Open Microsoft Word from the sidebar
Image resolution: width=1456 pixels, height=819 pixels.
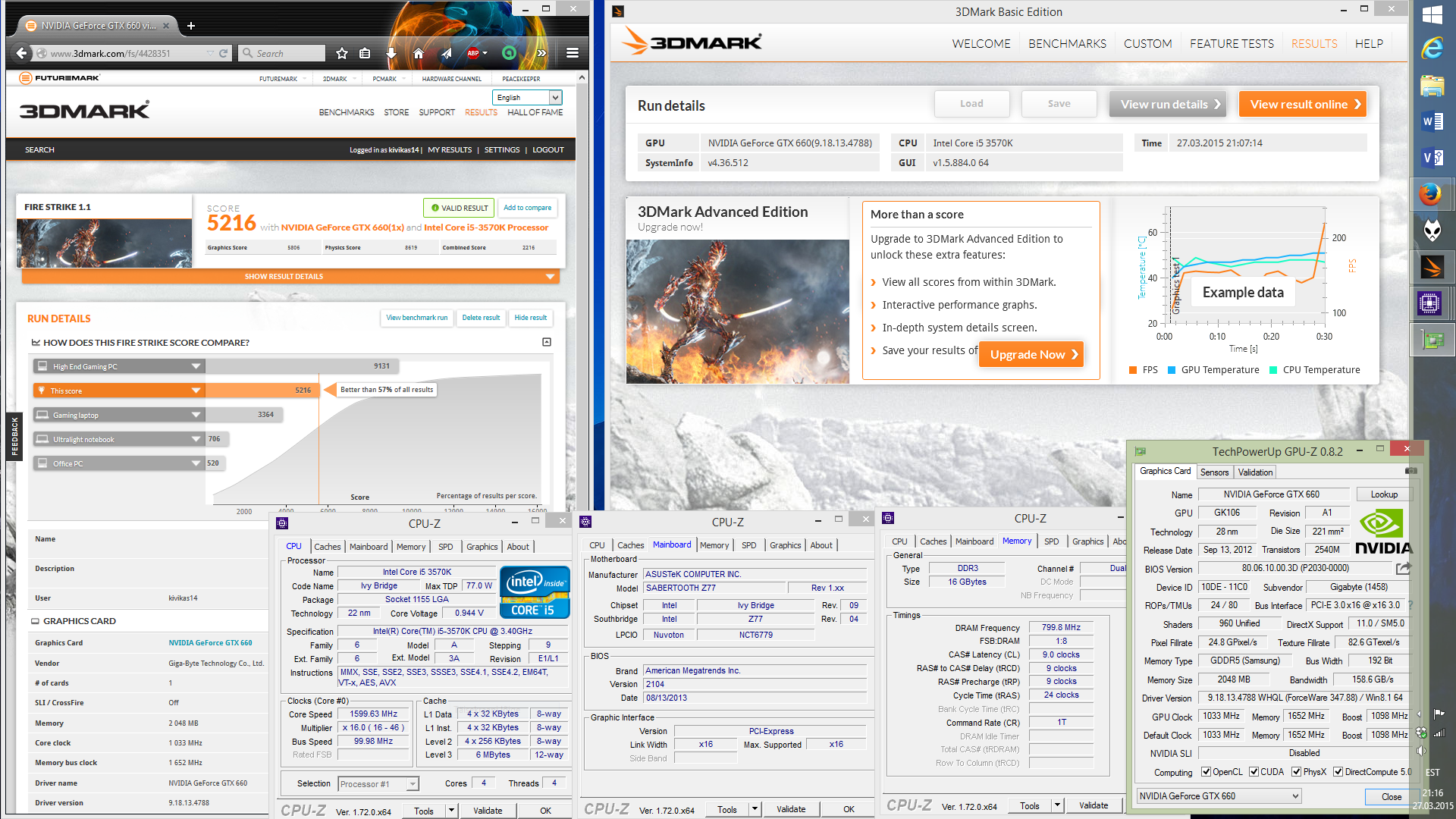1432,121
